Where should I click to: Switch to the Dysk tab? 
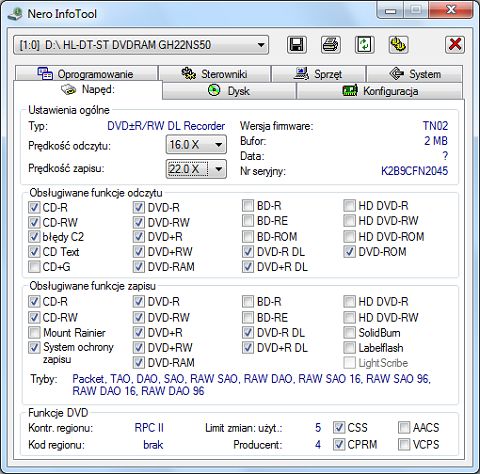[229, 91]
